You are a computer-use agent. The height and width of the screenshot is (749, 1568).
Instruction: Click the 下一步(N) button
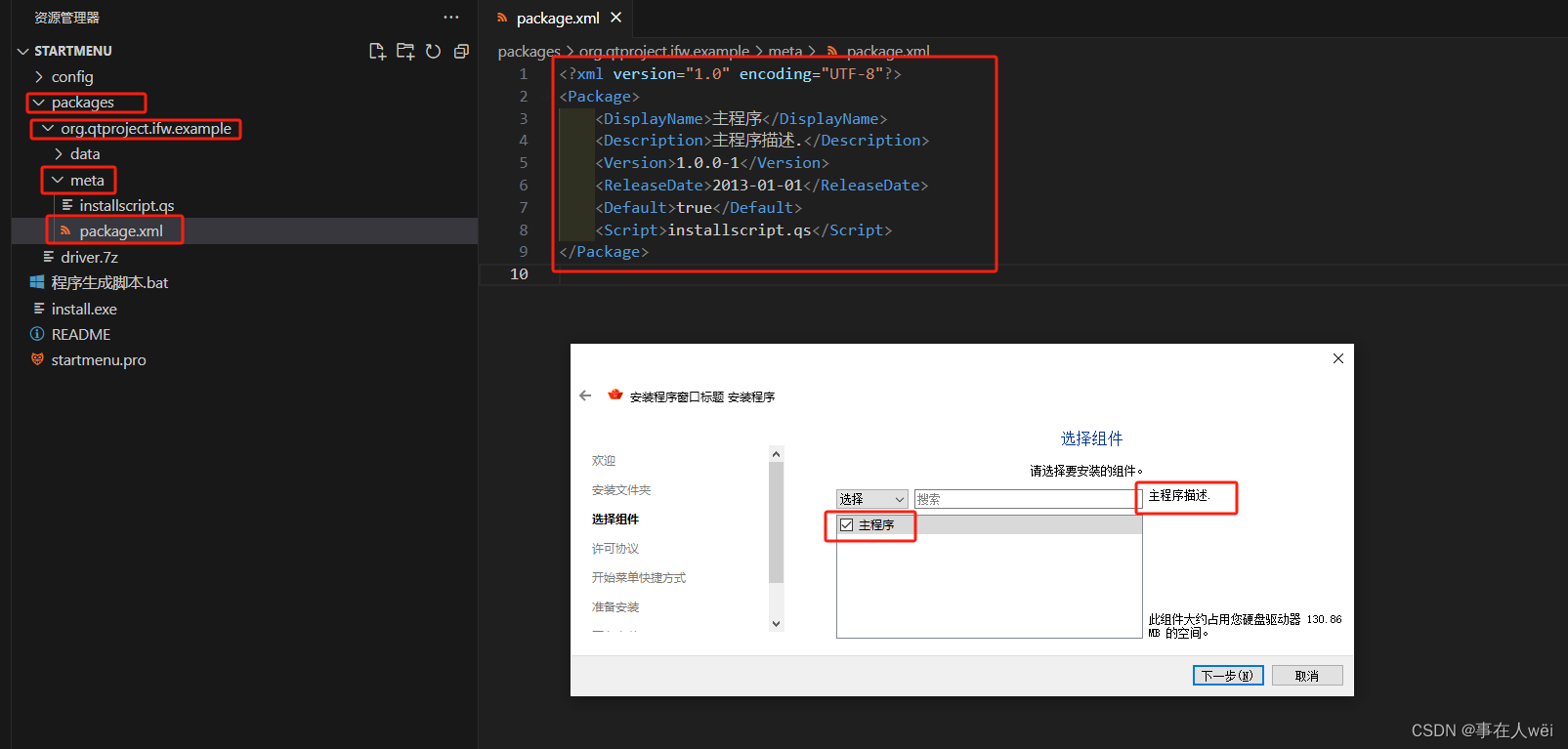point(1228,676)
